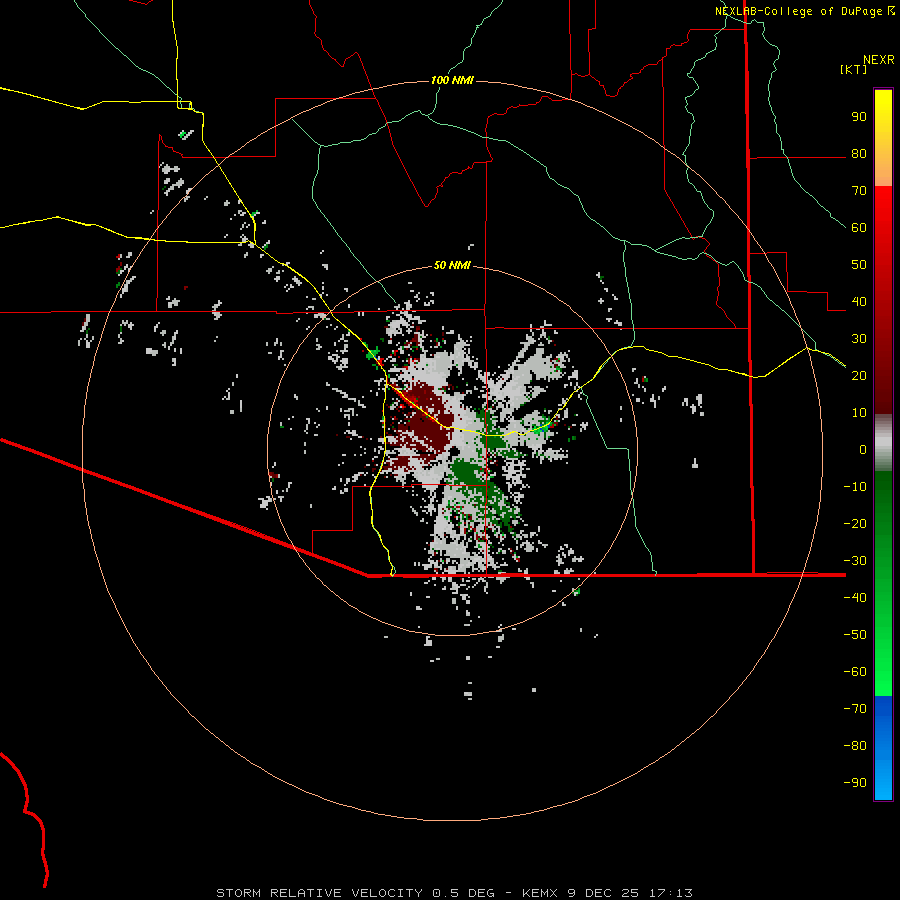Viewport: 900px width, 900px height.
Task: Click the -30 value on the velocity scale
Action: [855, 561]
